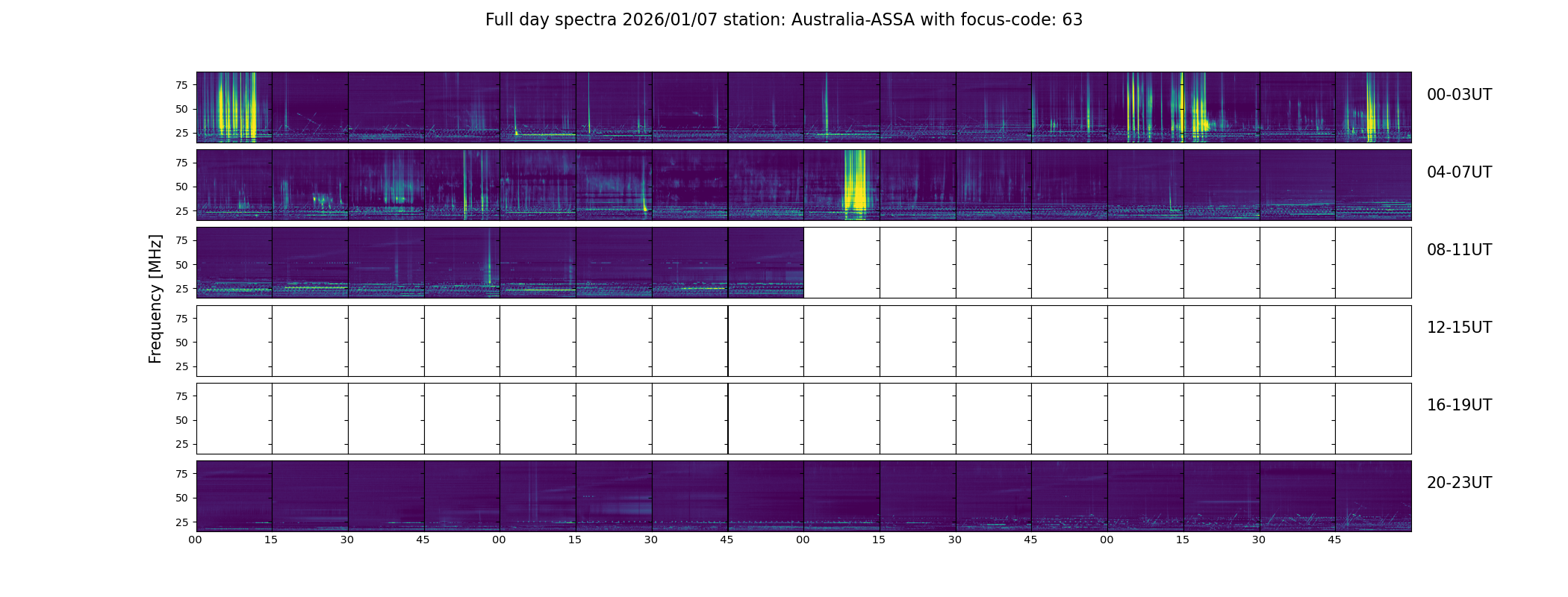Select the 08-11UT row label
The height and width of the screenshot is (597, 1568).
click(x=1459, y=250)
